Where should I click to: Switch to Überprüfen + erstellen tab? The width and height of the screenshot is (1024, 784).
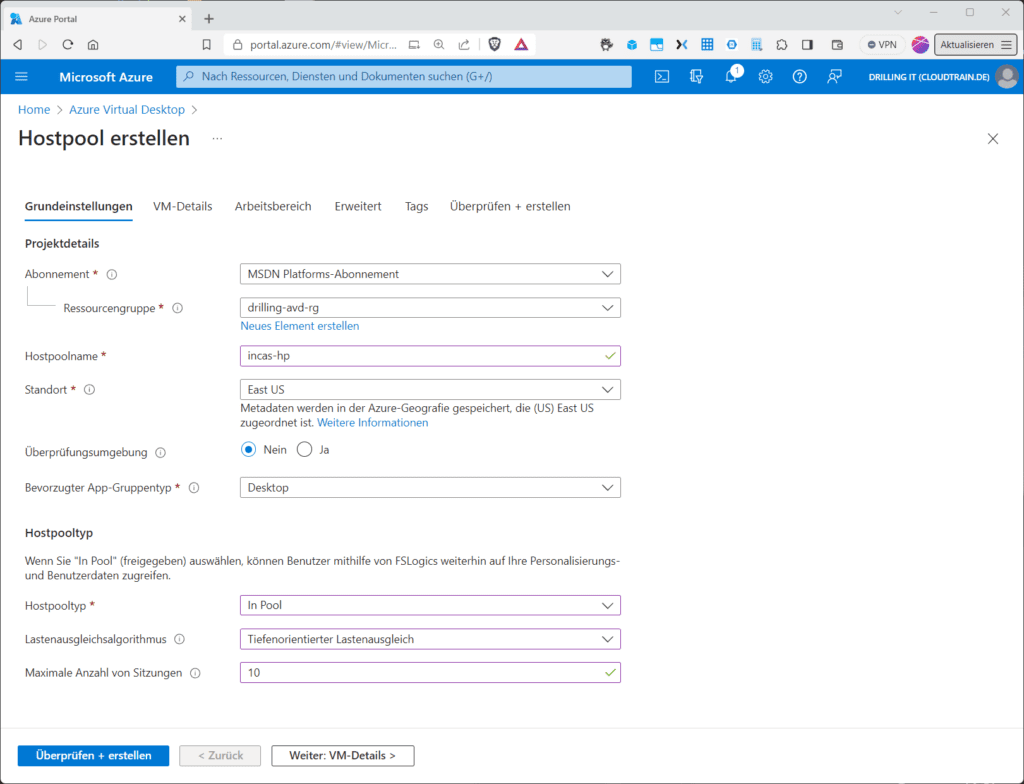pyautogui.click(x=510, y=206)
